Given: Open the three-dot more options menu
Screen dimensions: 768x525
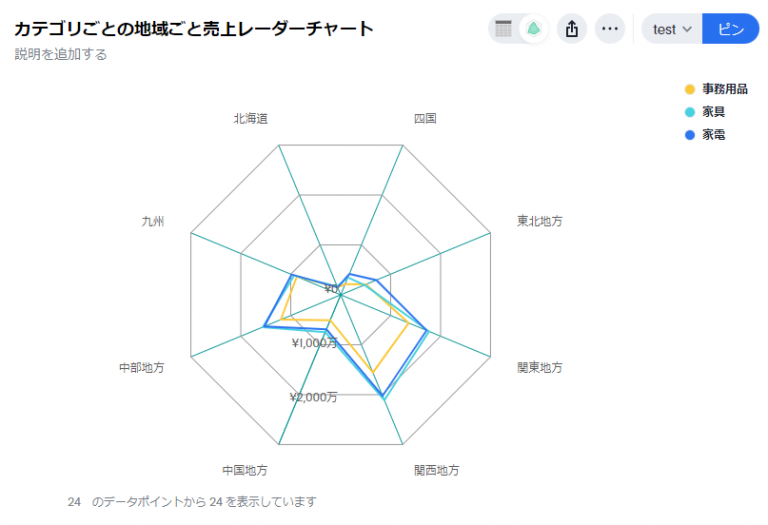Looking at the screenshot, I should (x=610, y=29).
